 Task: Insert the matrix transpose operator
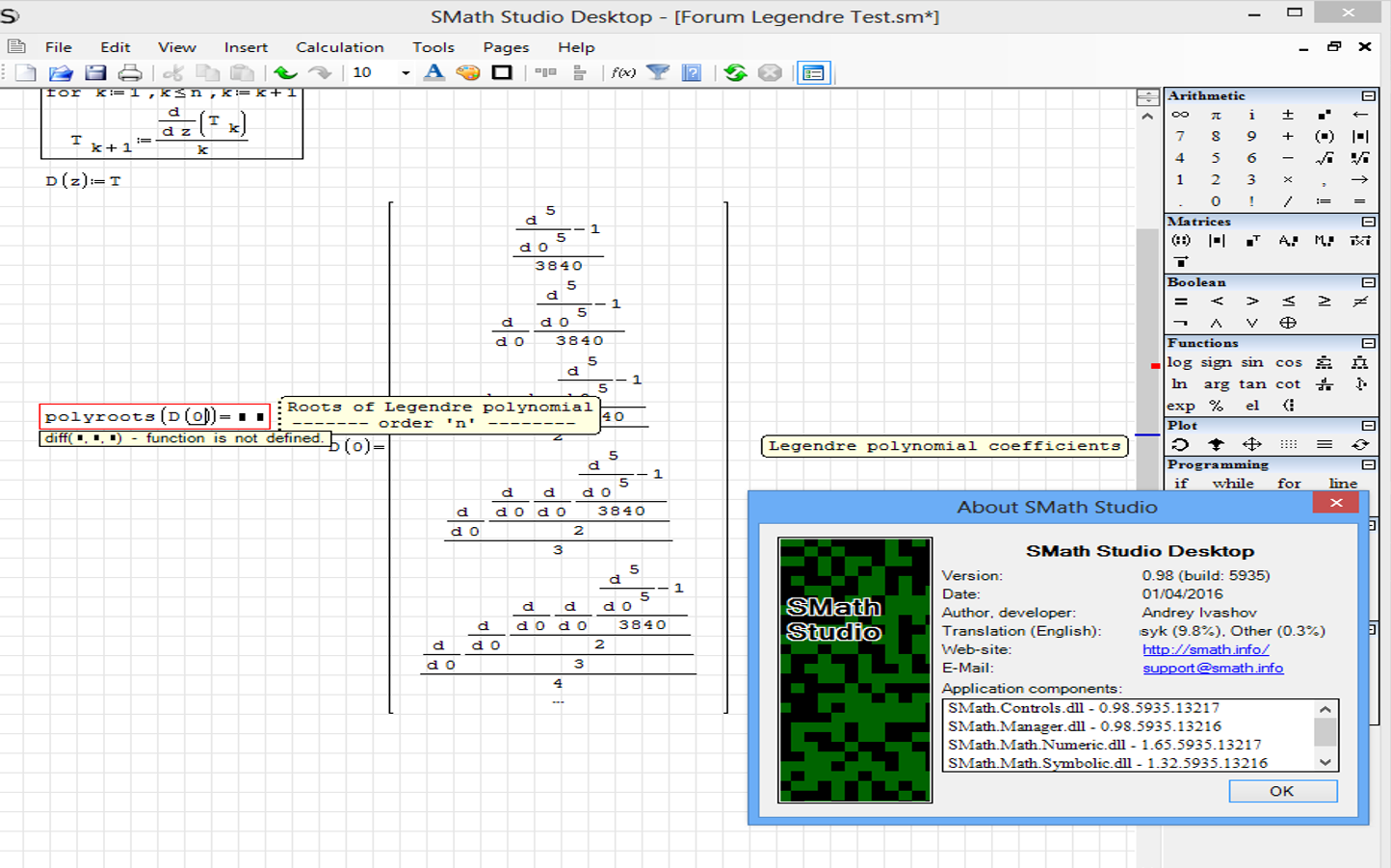(x=1252, y=241)
